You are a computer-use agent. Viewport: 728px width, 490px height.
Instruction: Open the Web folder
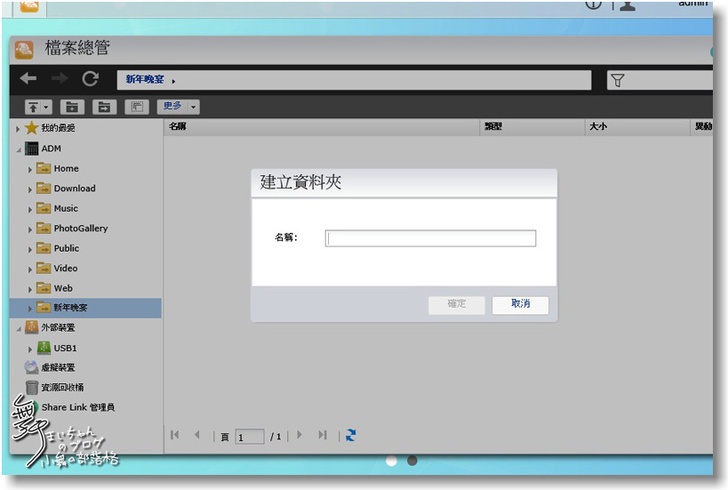55,288
